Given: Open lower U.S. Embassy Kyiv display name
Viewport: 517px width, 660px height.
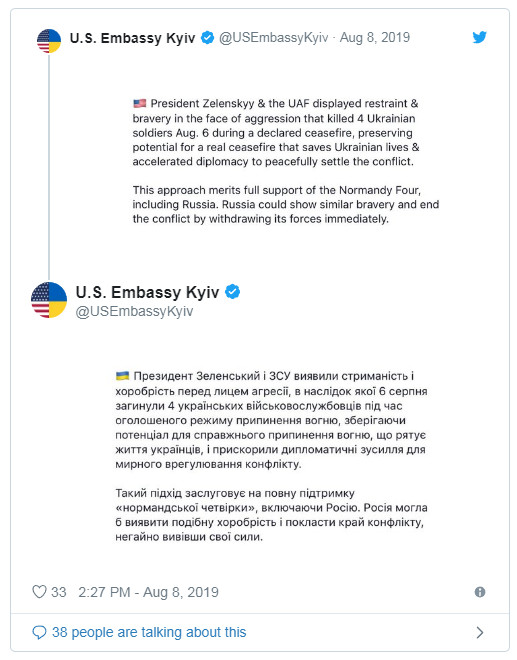Looking at the screenshot, I should click(147, 292).
